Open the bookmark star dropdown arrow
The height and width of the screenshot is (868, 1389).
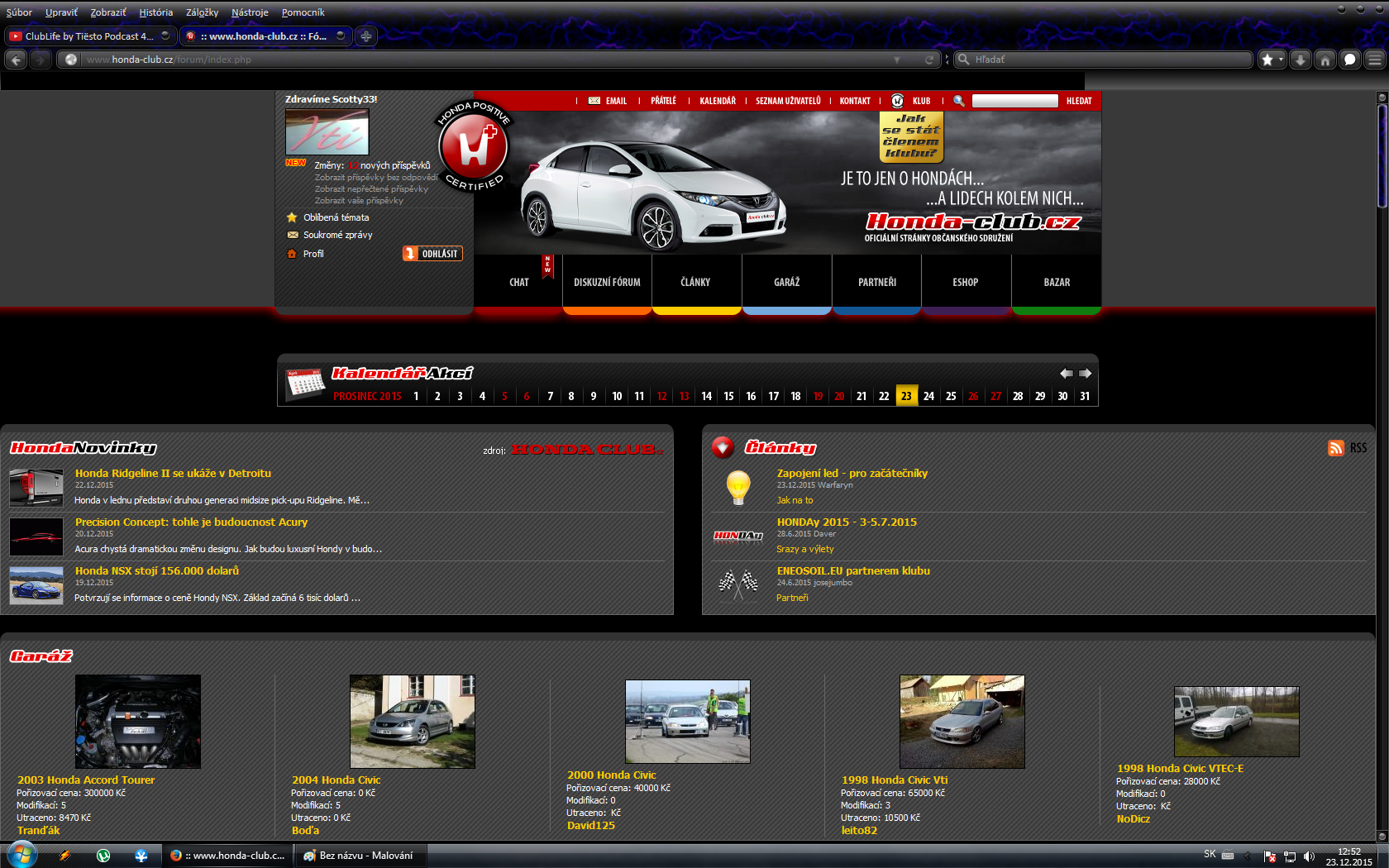pos(1281,60)
